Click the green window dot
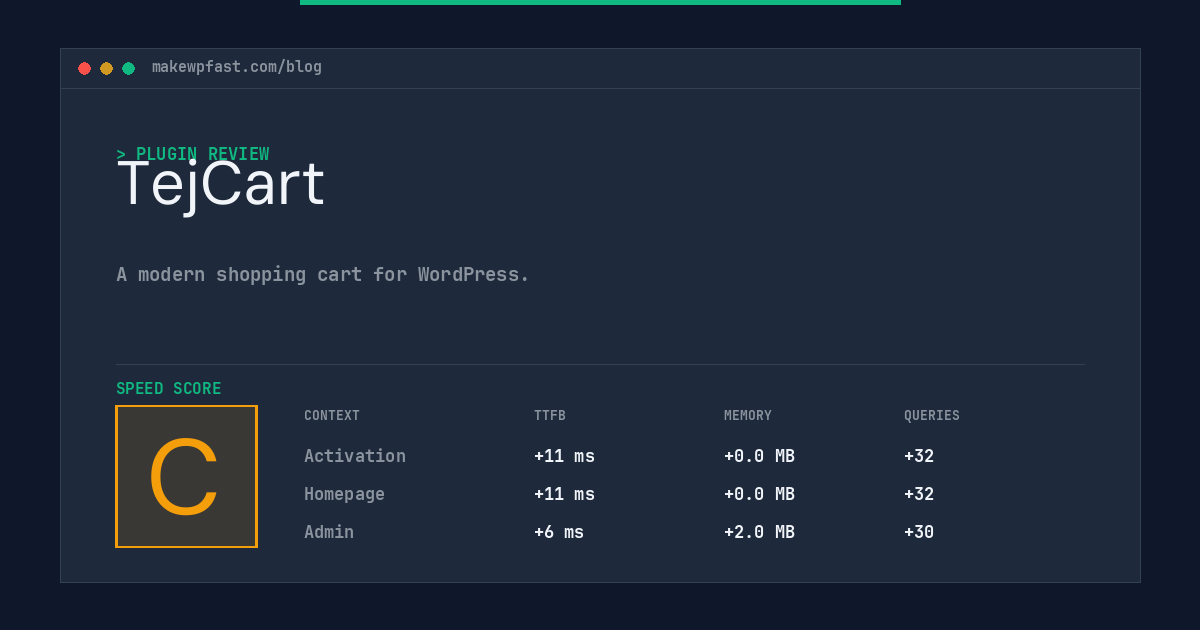This screenshot has height=630, width=1200. (x=128, y=68)
